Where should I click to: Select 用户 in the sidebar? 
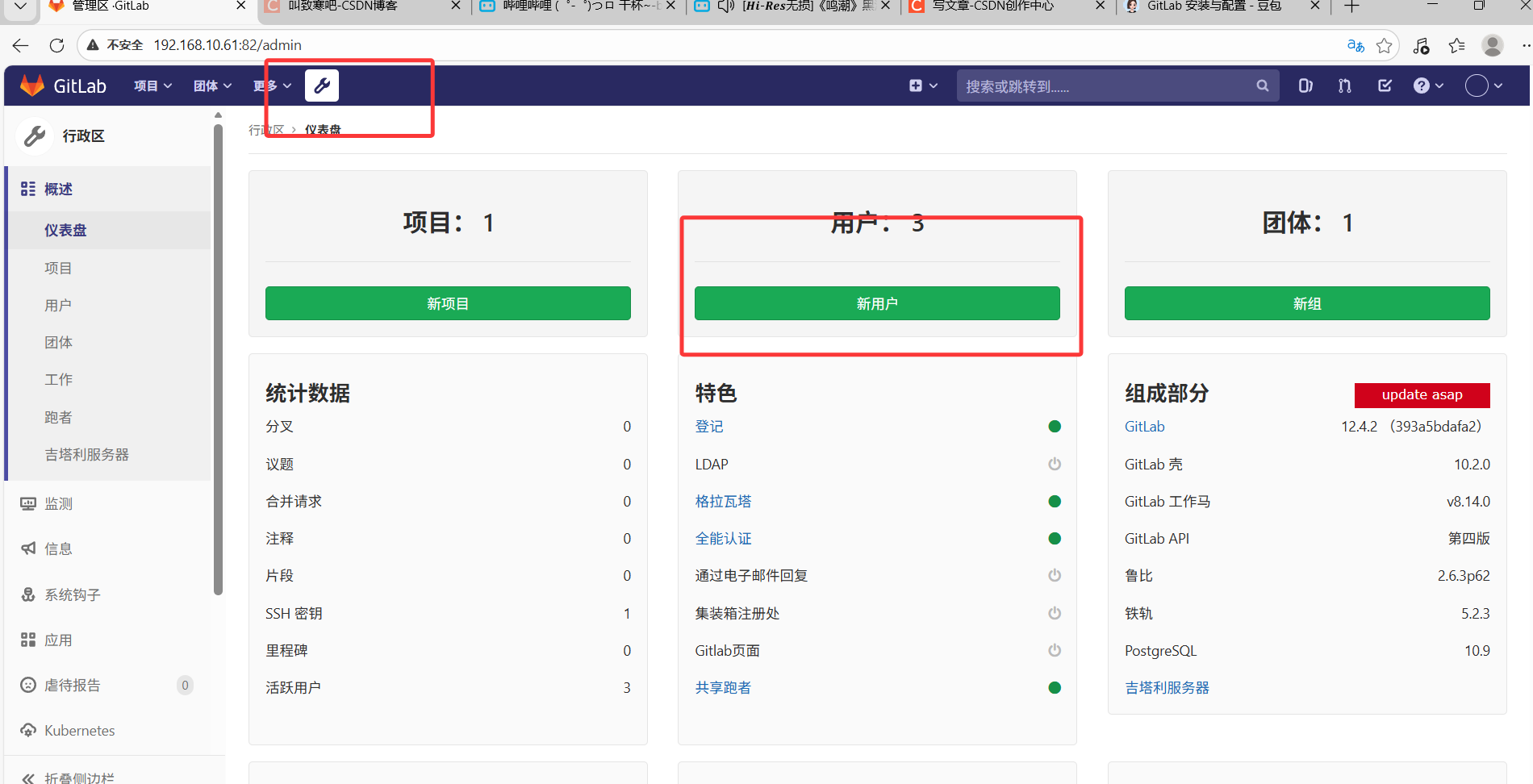tap(58, 306)
